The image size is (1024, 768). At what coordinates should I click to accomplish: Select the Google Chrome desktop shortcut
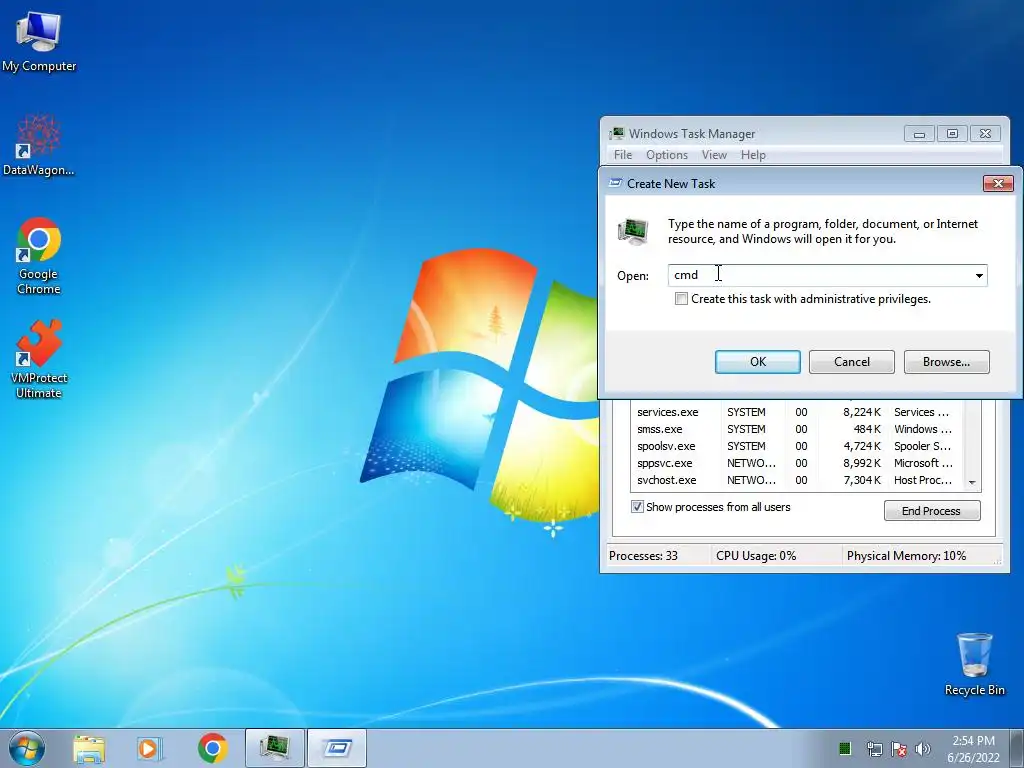pyautogui.click(x=39, y=255)
